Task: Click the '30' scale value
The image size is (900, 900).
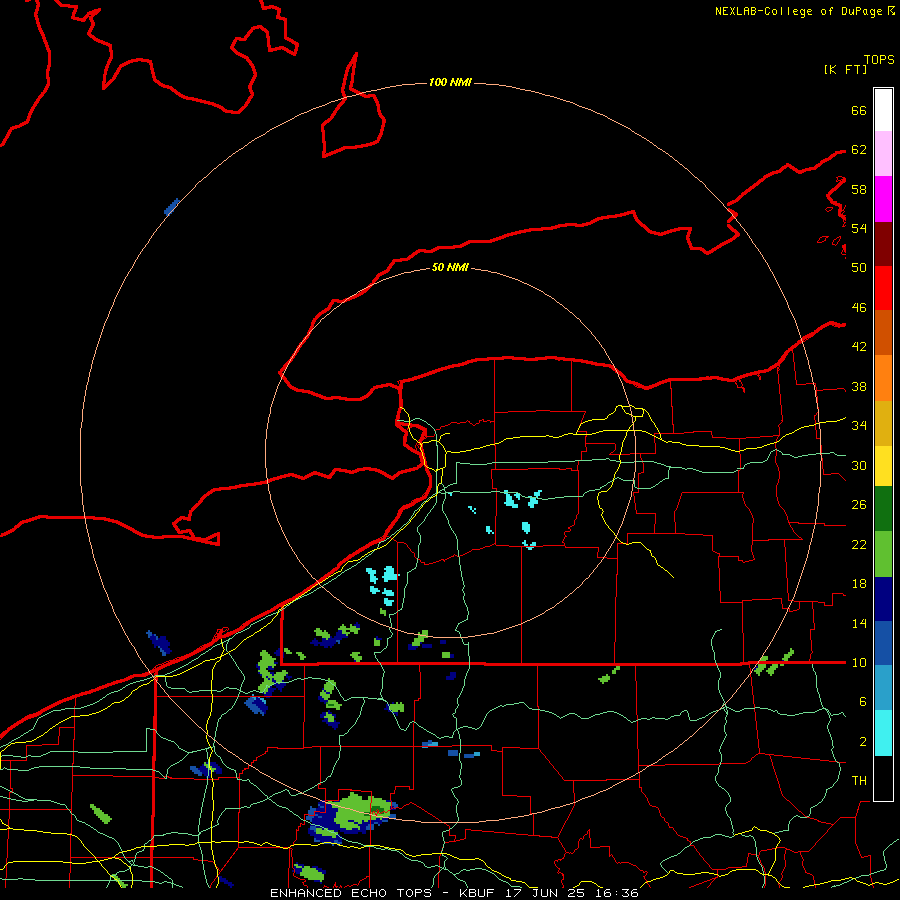Action: (859, 465)
